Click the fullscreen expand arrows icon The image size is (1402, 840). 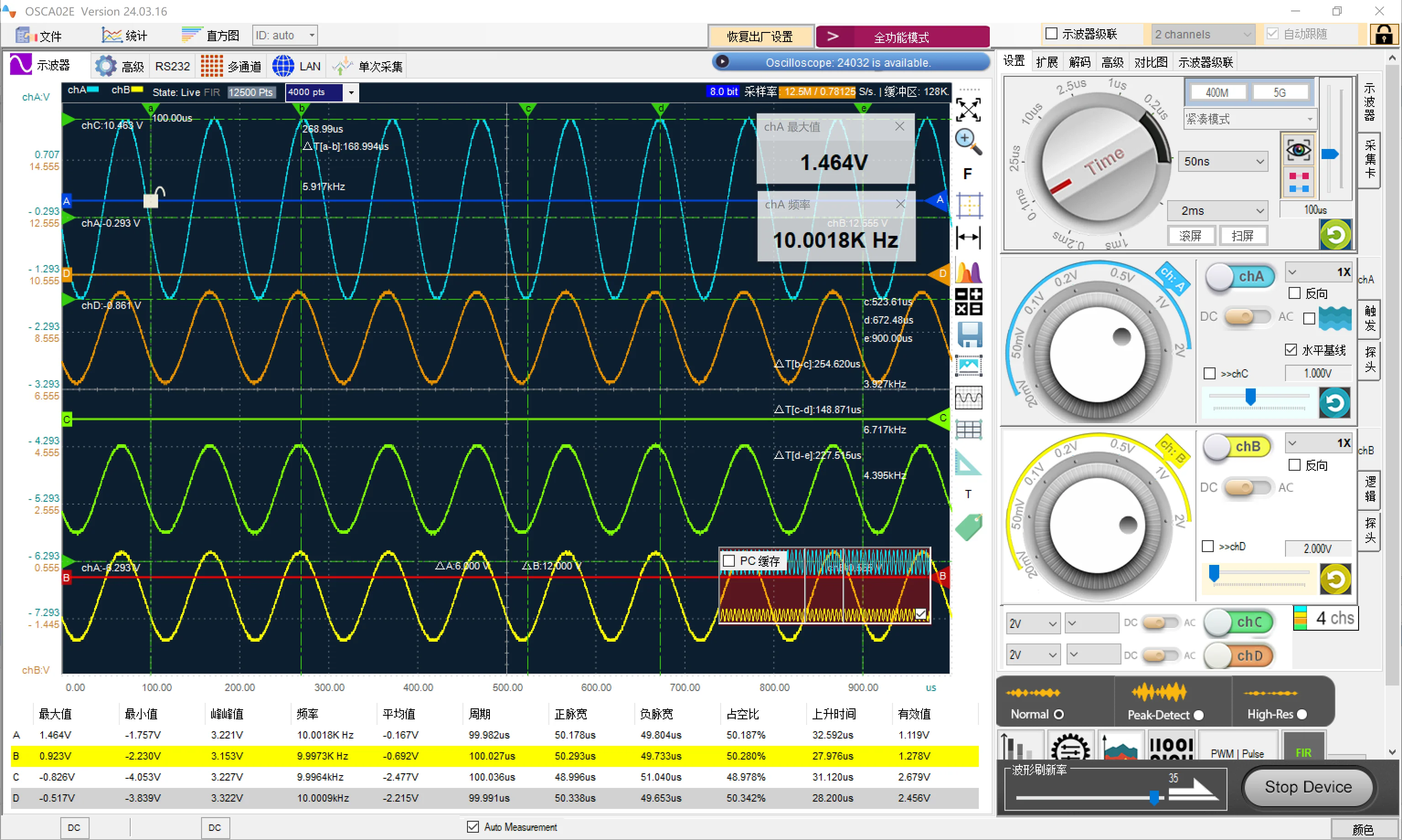click(x=968, y=110)
